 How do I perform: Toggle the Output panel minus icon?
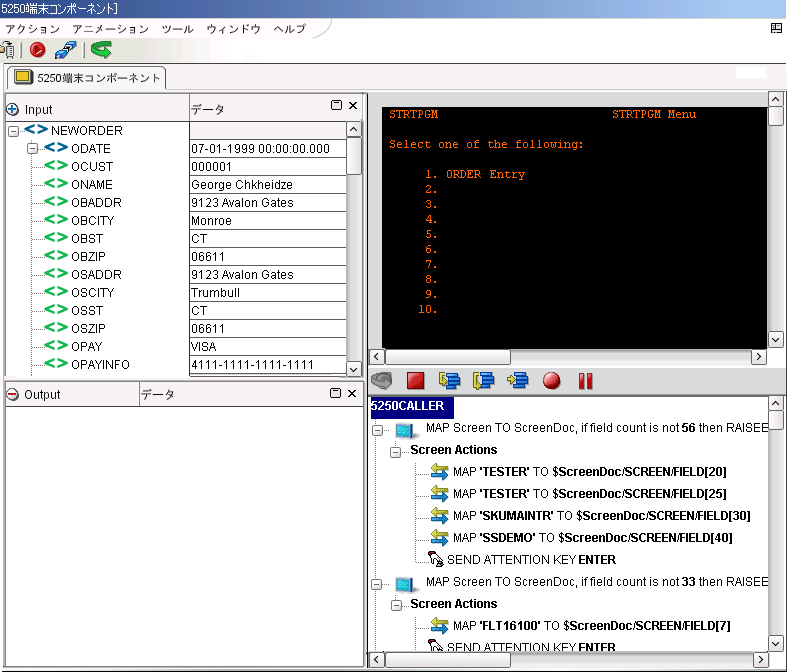(x=13, y=394)
